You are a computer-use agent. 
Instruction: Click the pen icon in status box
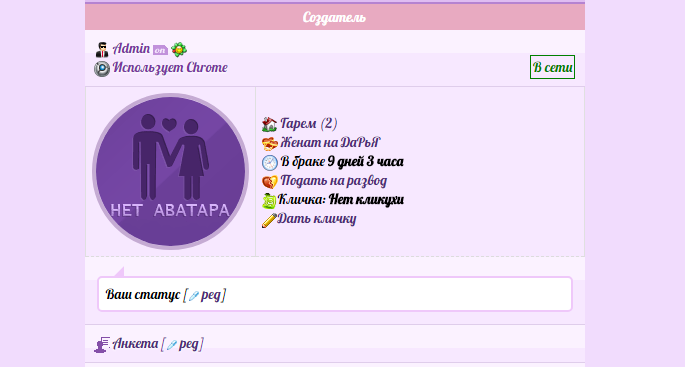pos(194,296)
